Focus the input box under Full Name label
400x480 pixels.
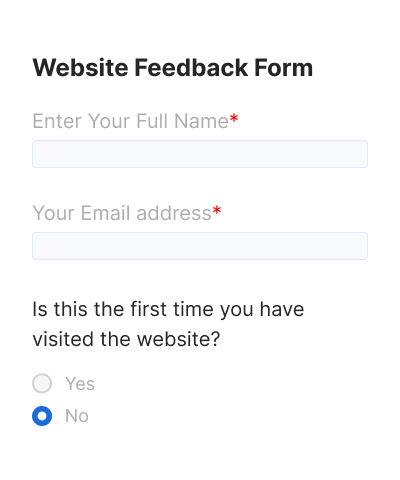click(200, 154)
